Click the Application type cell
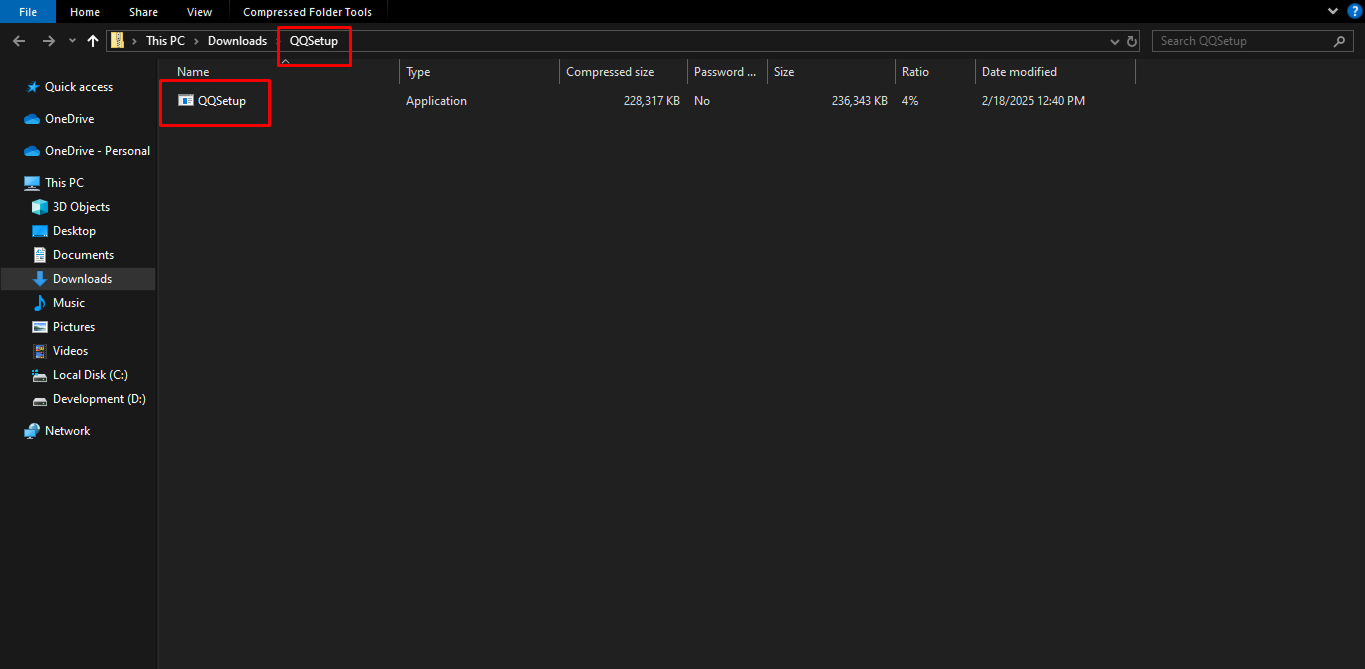1365x669 pixels. coord(436,101)
